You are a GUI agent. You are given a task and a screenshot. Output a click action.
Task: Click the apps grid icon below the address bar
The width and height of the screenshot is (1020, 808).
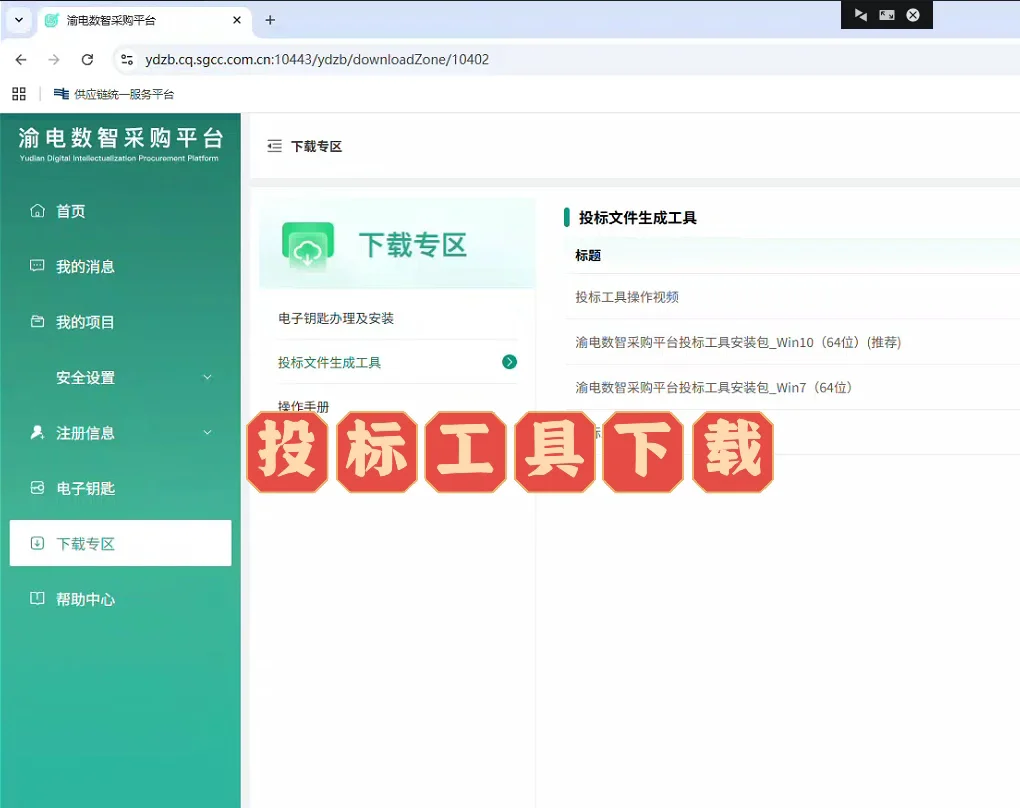18,93
